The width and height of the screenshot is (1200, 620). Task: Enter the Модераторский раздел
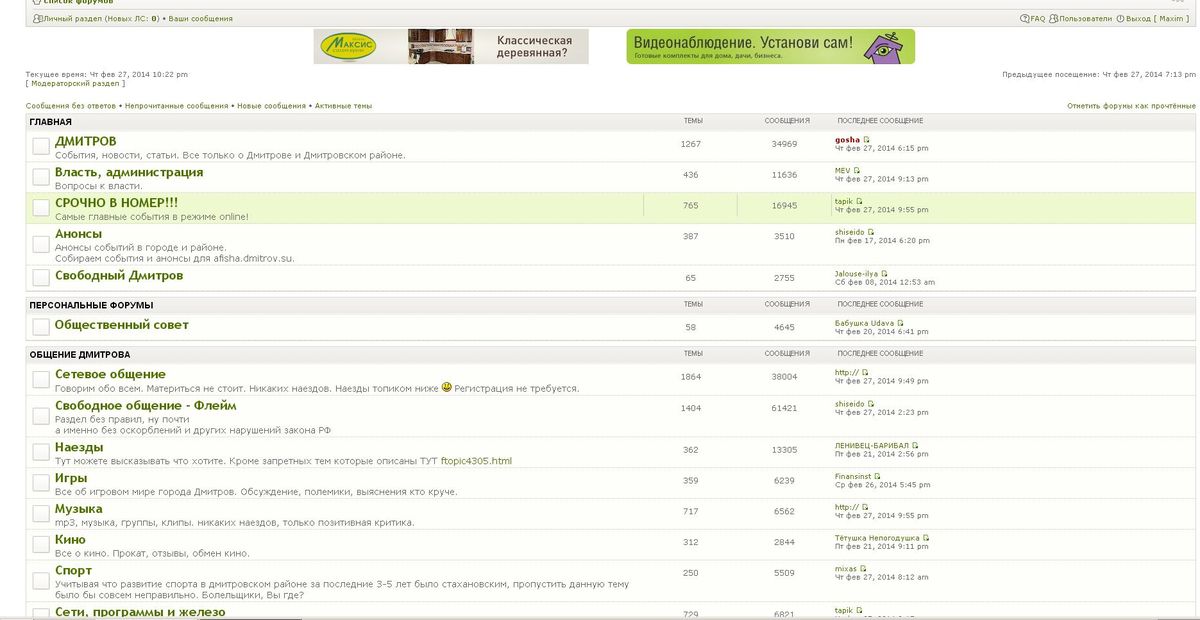(75, 83)
